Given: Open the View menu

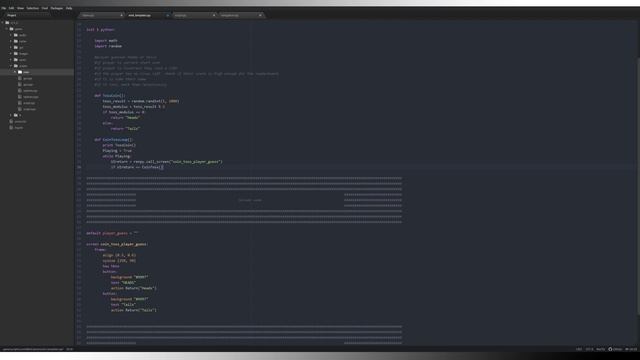Looking at the screenshot, I should click(x=20, y=8).
